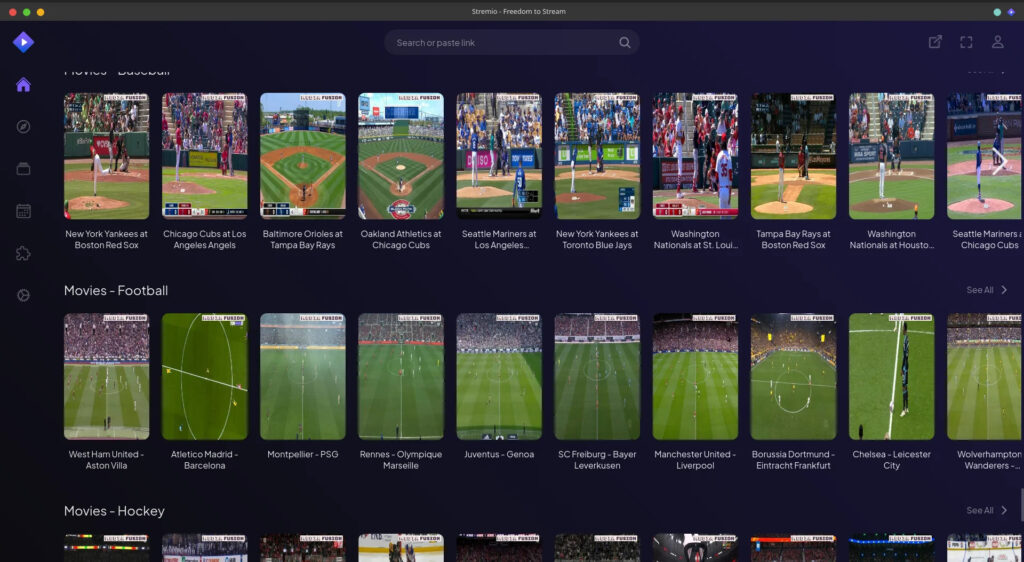The width and height of the screenshot is (1024, 562).
Task: Open Baltimore Orioles at Tampa Bay Rays thumbnail
Action: (303, 156)
